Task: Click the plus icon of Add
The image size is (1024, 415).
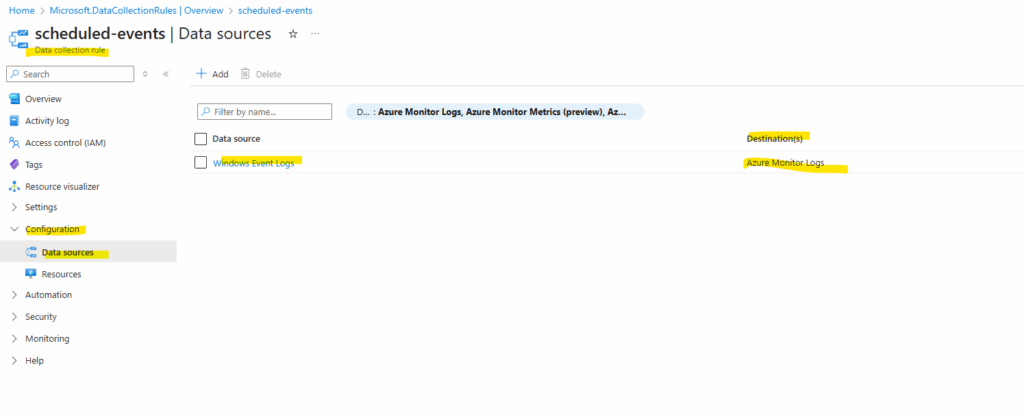Action: pos(202,73)
